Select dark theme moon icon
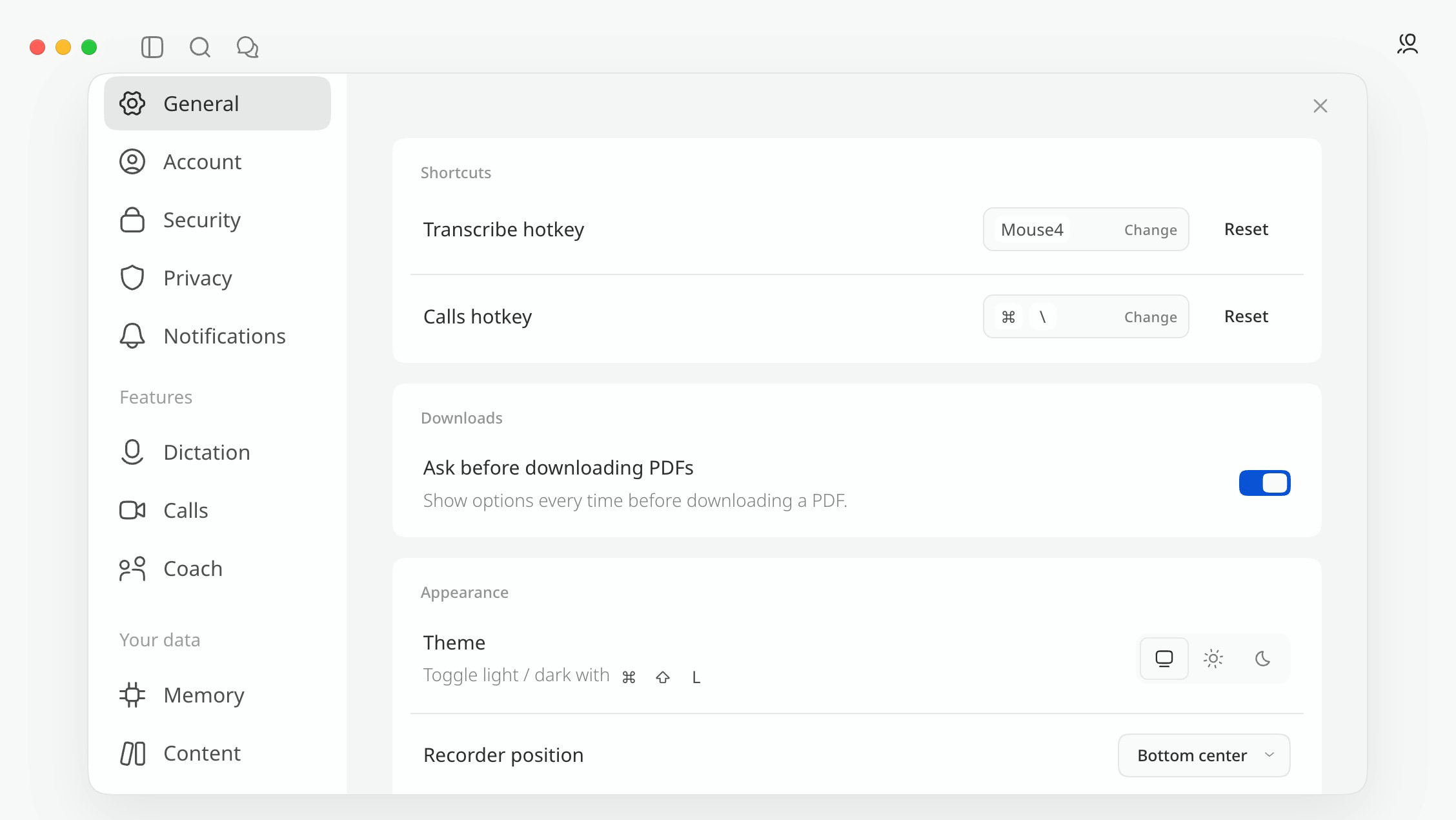1456x820 pixels. tap(1263, 659)
